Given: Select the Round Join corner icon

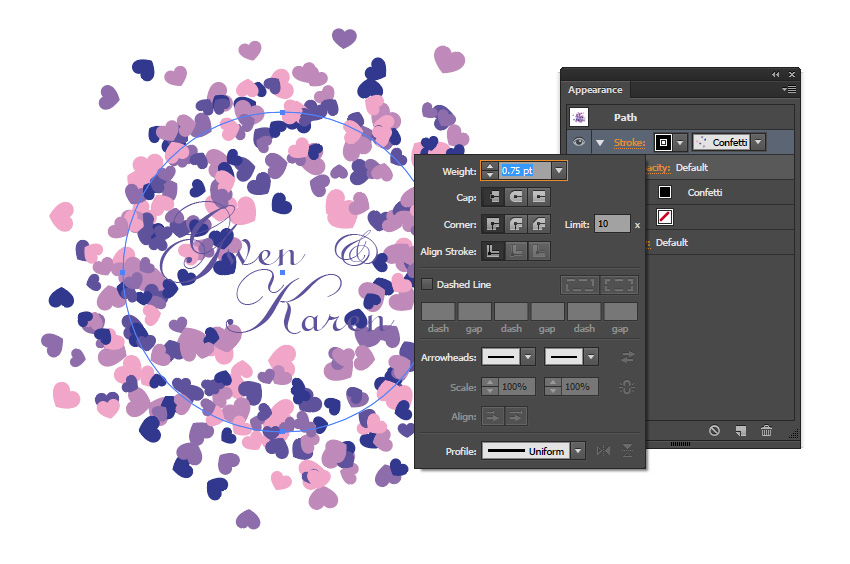Looking at the screenshot, I should tap(516, 224).
